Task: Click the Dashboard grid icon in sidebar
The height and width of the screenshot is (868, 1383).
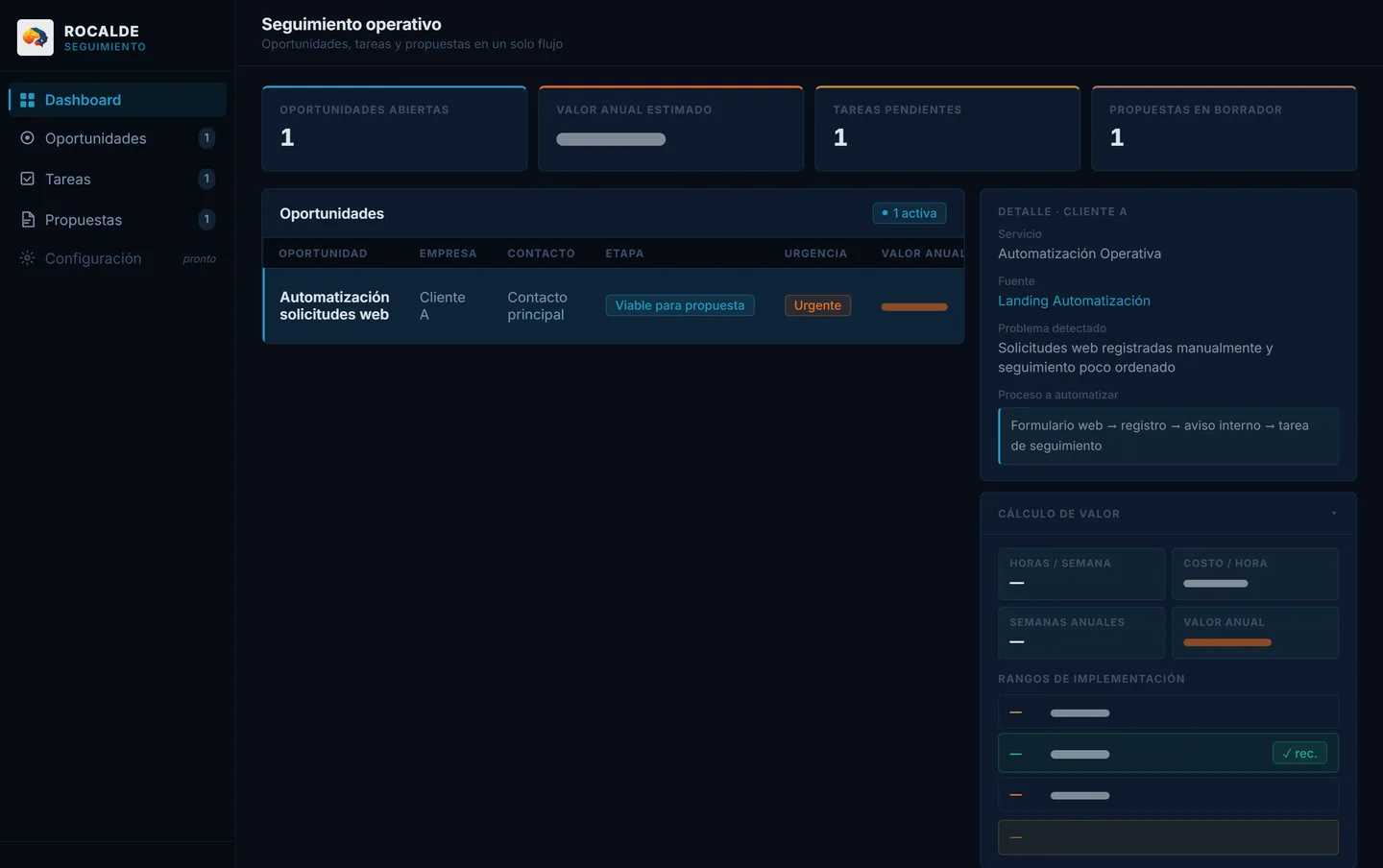Action: click(x=27, y=100)
